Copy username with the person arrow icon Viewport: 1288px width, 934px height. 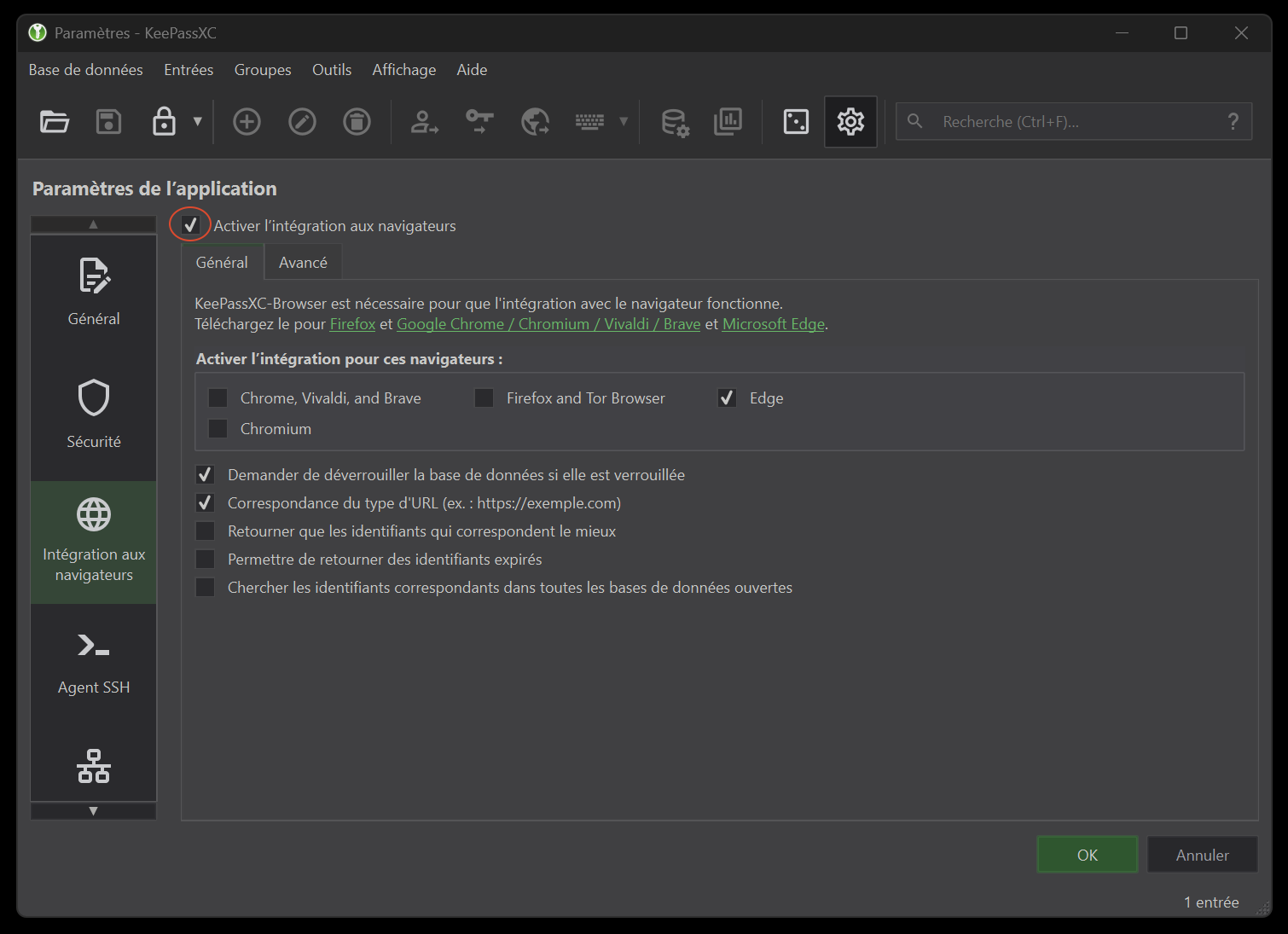[x=424, y=122]
